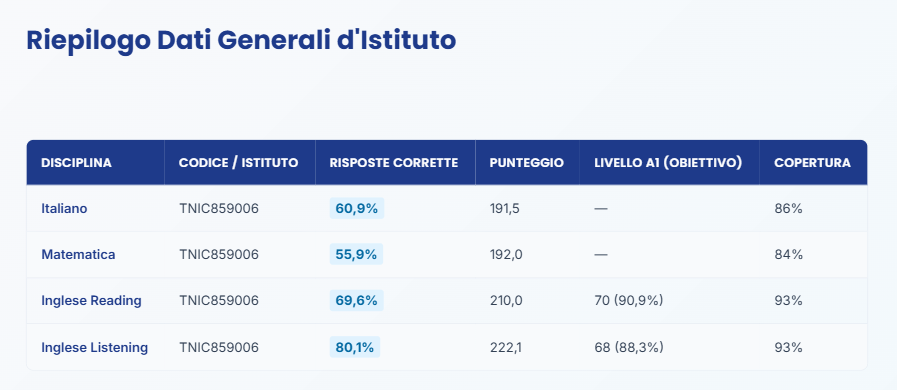This screenshot has height=390, width=897.
Task: Select the 191,5 score cell
Action: pos(505,209)
